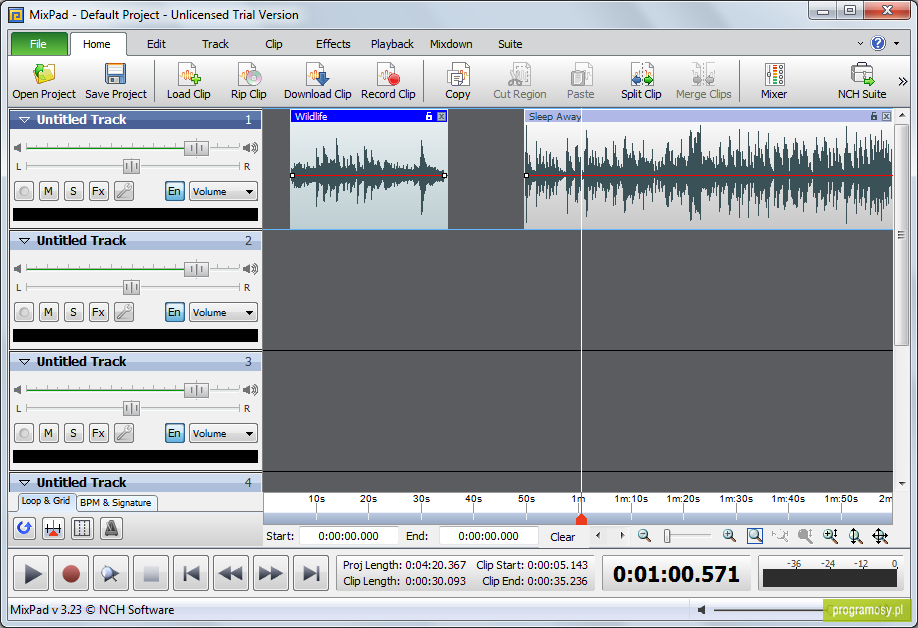Open the dropdown arrow next to help
This screenshot has width=918, height=628.
tap(896, 43)
